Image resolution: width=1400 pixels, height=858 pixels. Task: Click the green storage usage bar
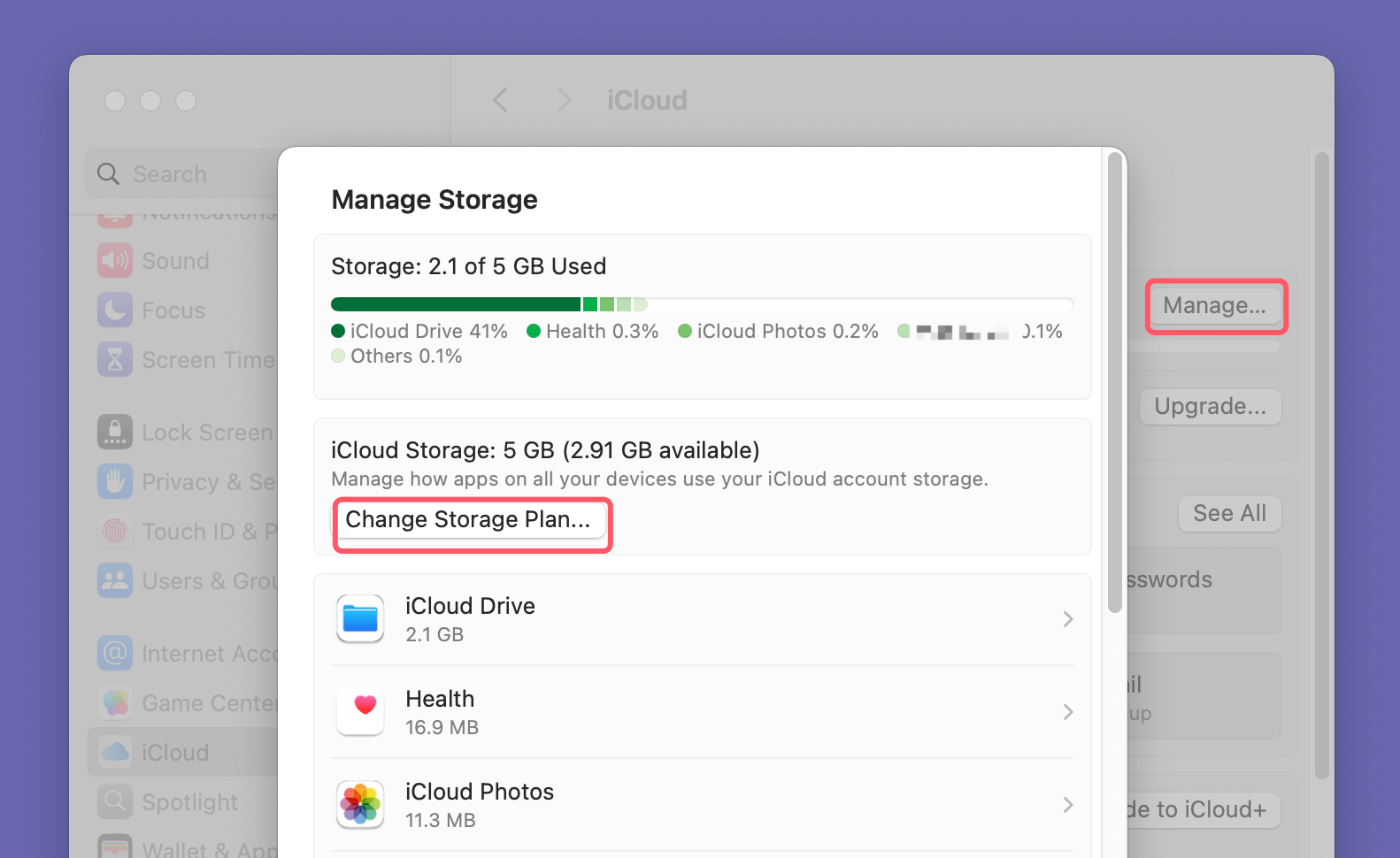click(619, 303)
